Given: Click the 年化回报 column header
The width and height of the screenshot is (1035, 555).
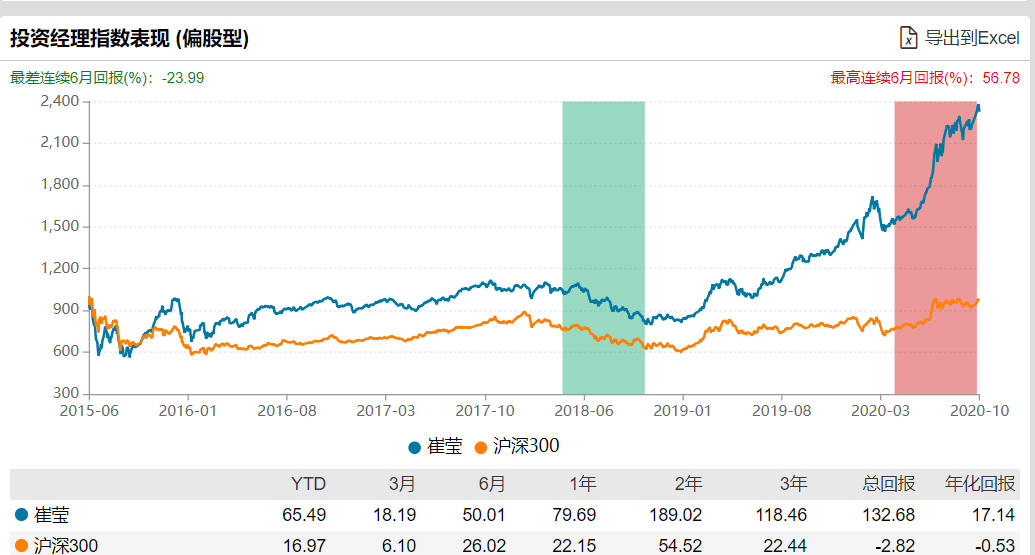Looking at the screenshot, I should click(980, 484).
